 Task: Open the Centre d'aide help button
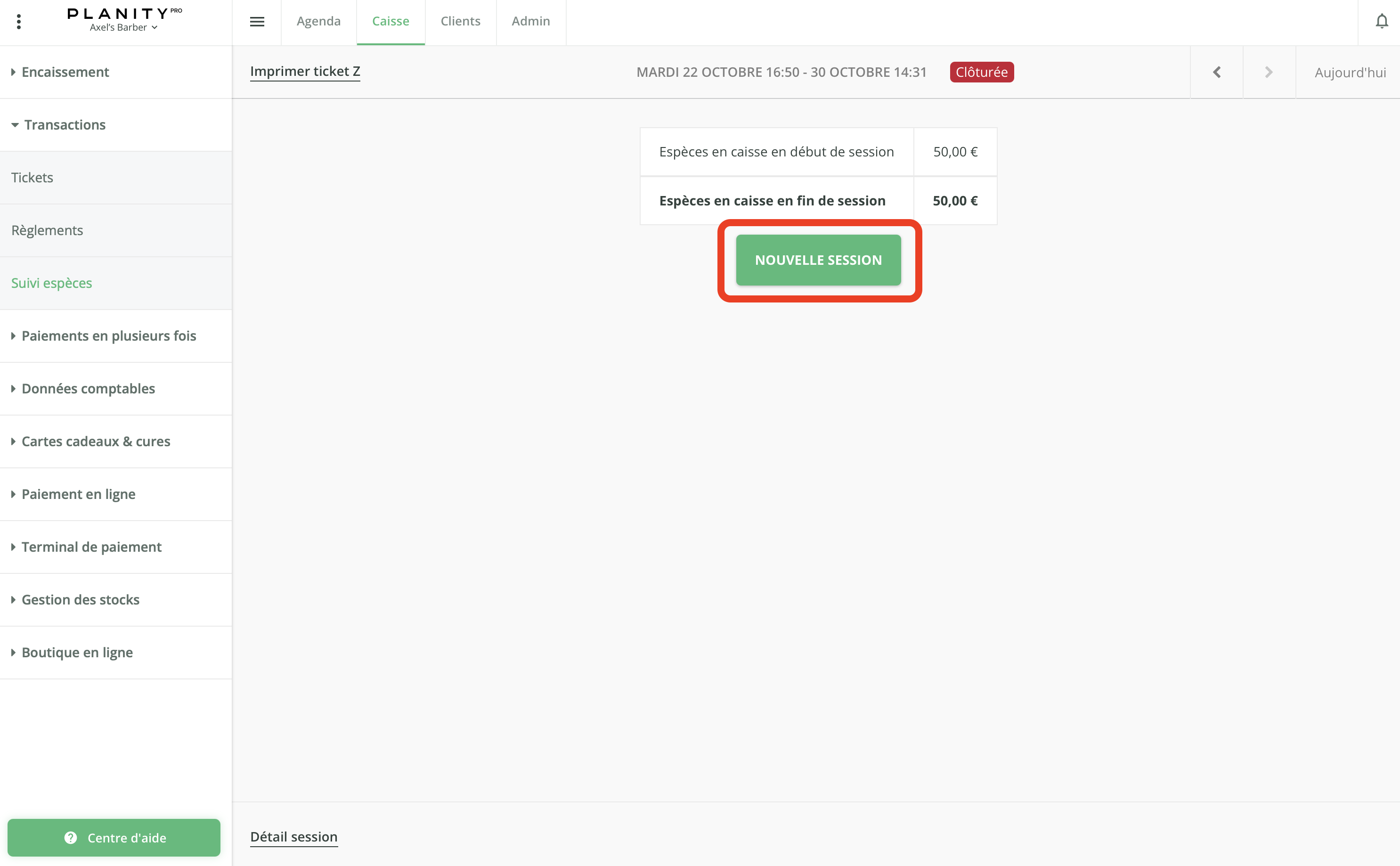point(114,837)
